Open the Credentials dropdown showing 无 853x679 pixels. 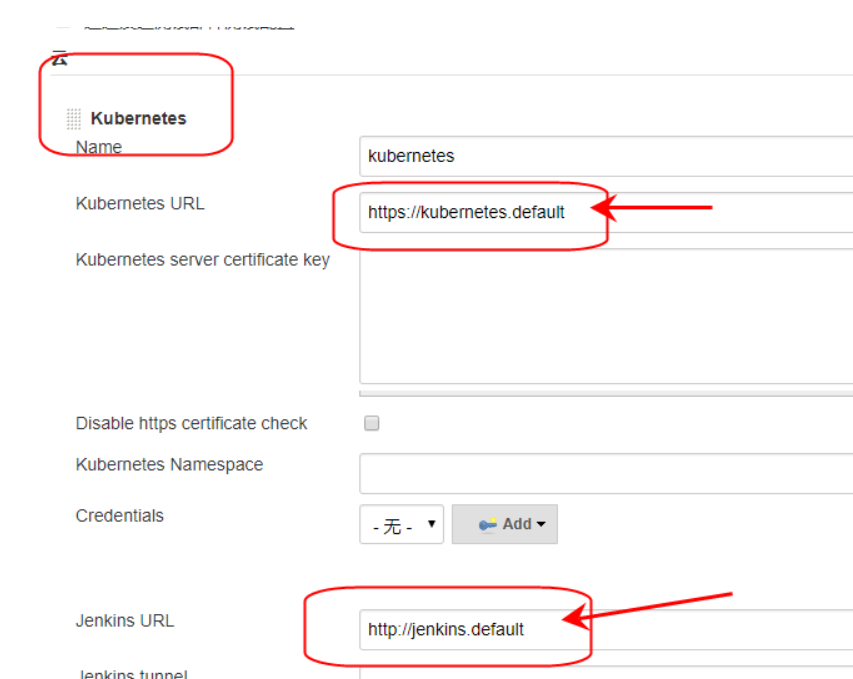pyautogui.click(x=401, y=524)
